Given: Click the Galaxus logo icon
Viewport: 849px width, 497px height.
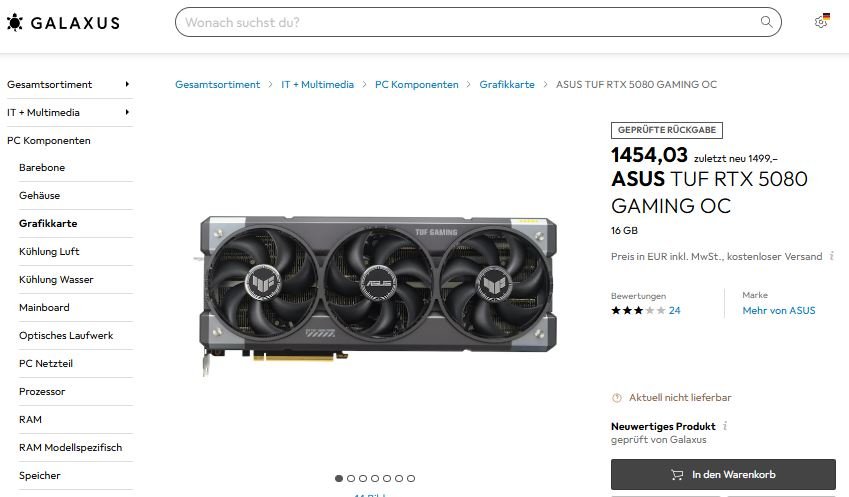Looking at the screenshot, I should [15, 22].
